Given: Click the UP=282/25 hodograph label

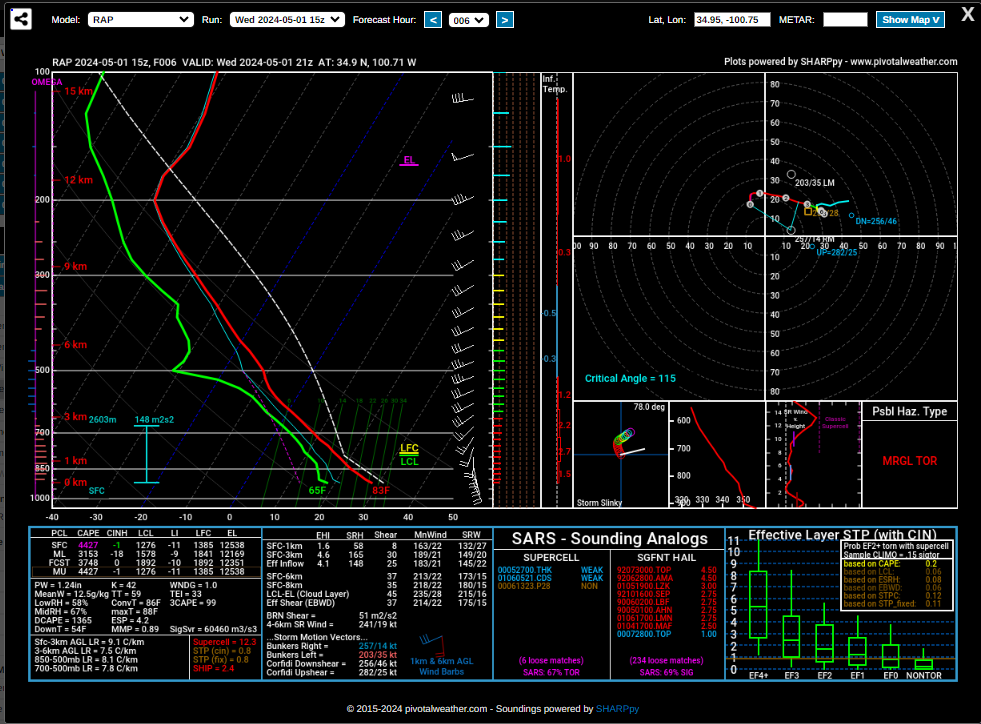Looking at the screenshot, I should (x=836, y=252).
